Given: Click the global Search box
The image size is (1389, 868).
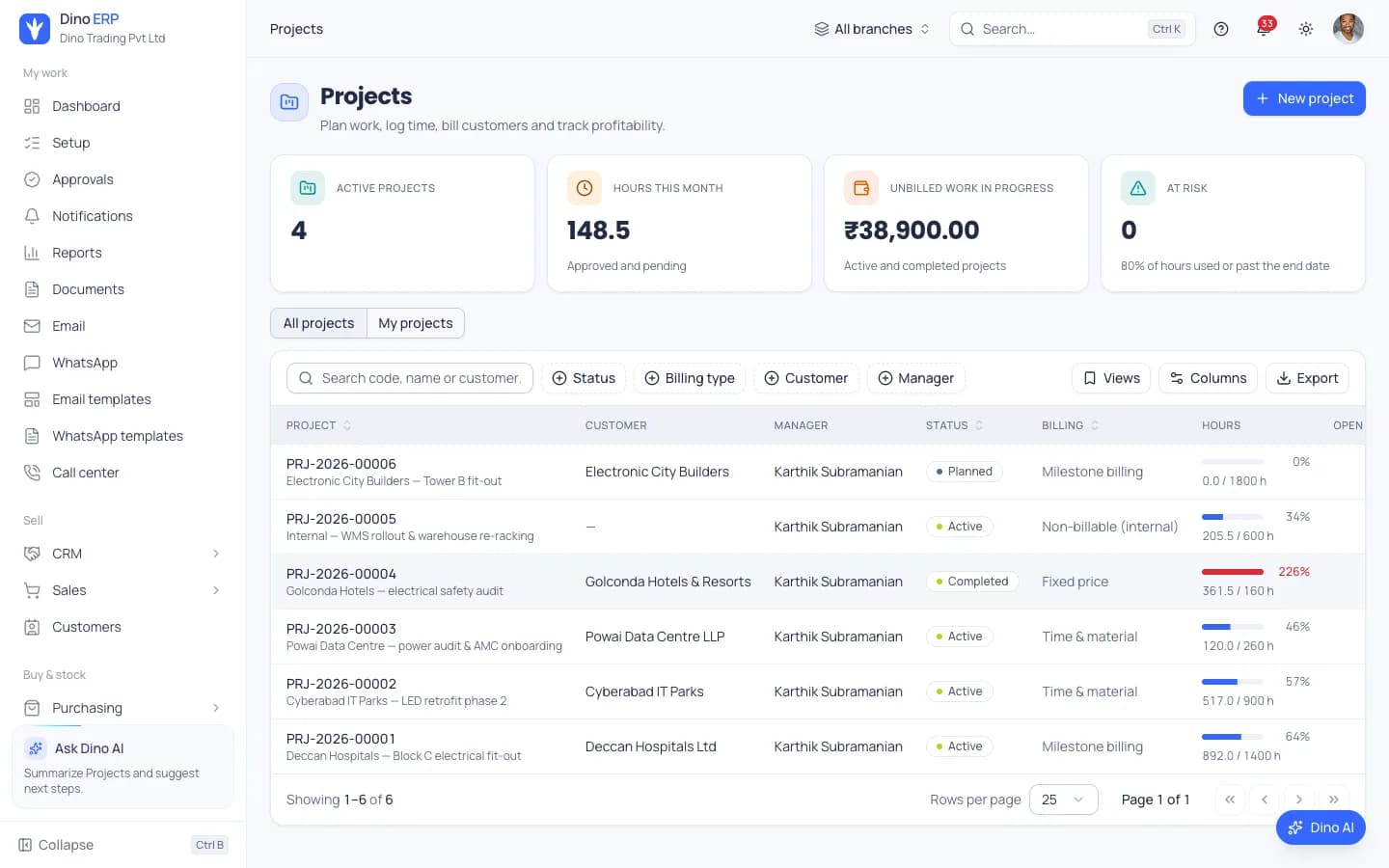Looking at the screenshot, I should click(1073, 29).
